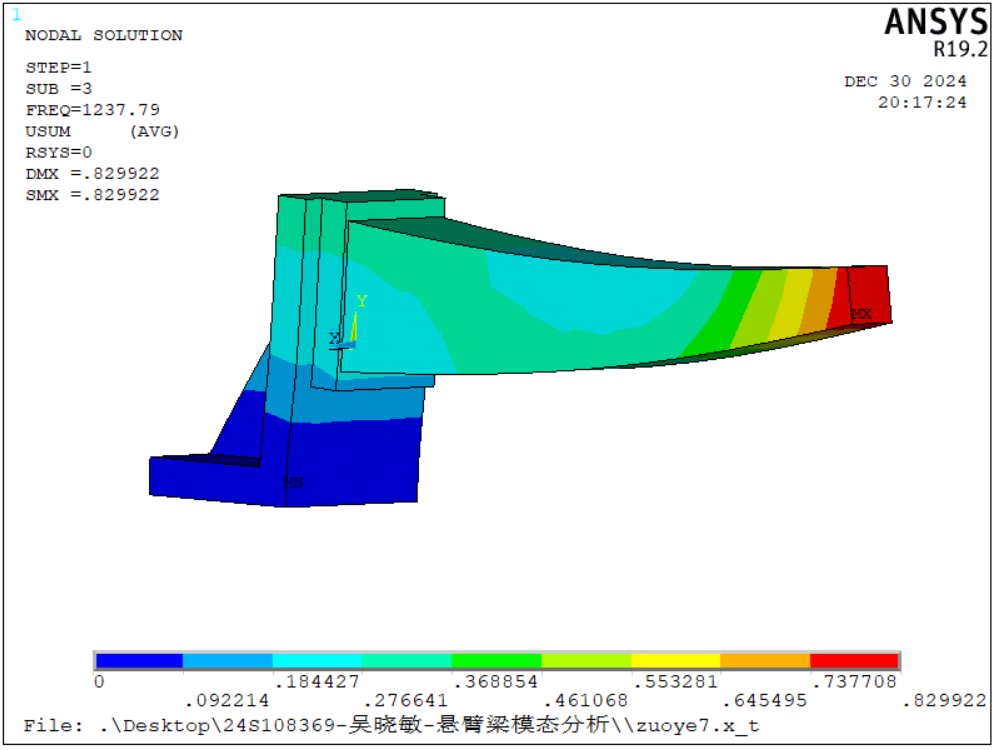Click the window number 1 in corner
This screenshot has width=997, height=750.
click(x=17, y=14)
